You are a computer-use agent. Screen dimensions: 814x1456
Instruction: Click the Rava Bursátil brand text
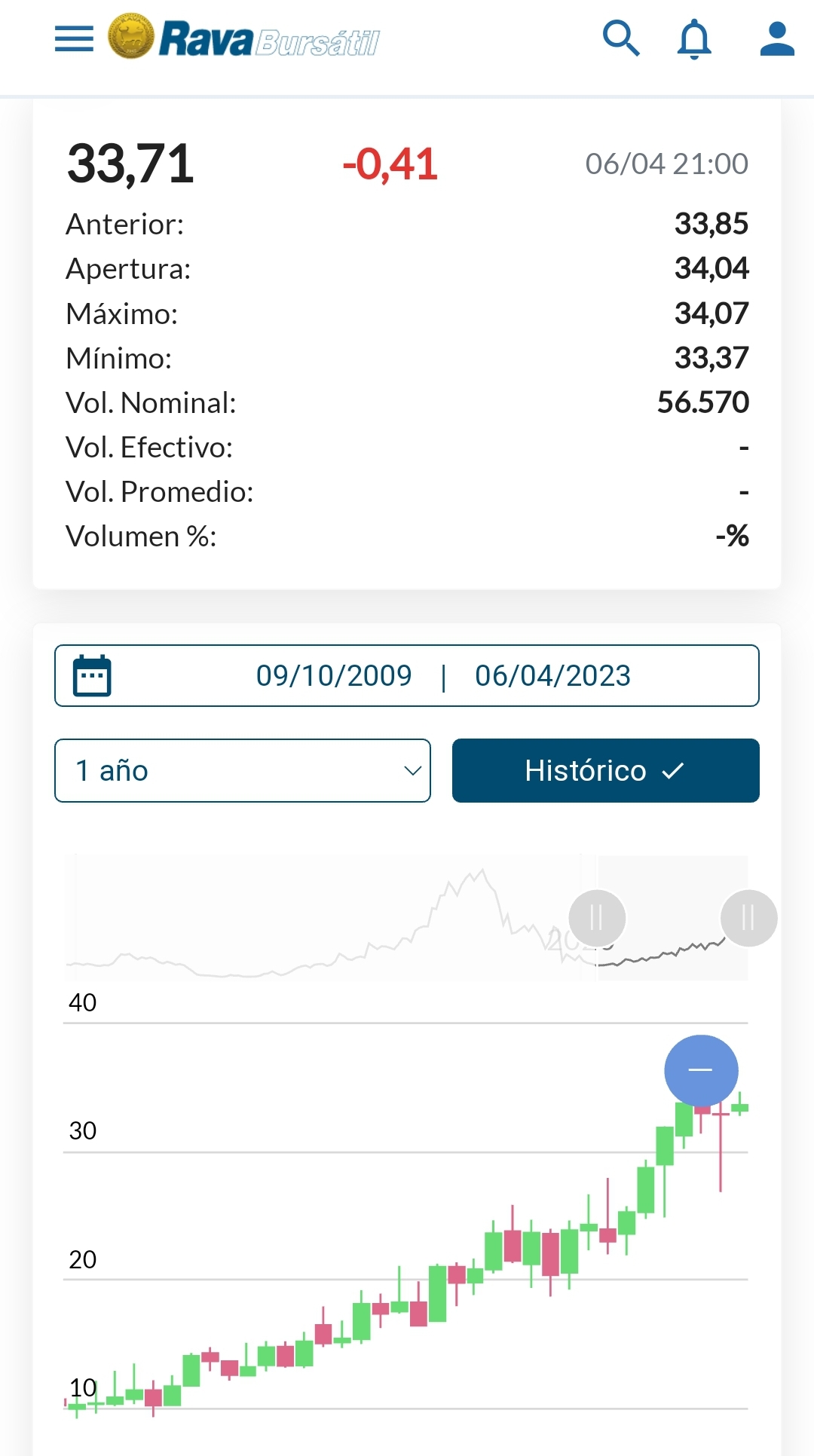pos(269,40)
